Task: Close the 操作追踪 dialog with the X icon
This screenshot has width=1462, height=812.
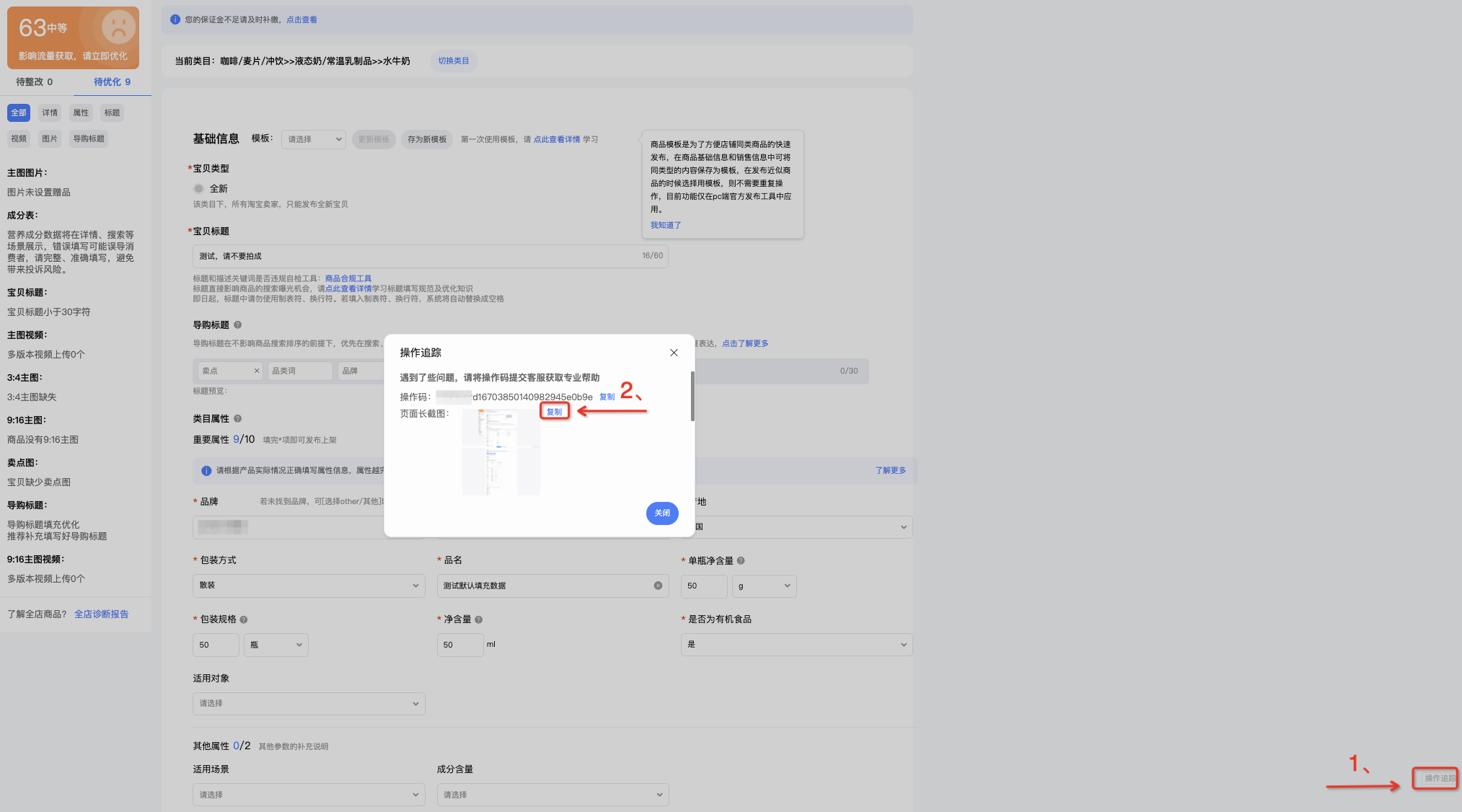Action: pos(674,353)
